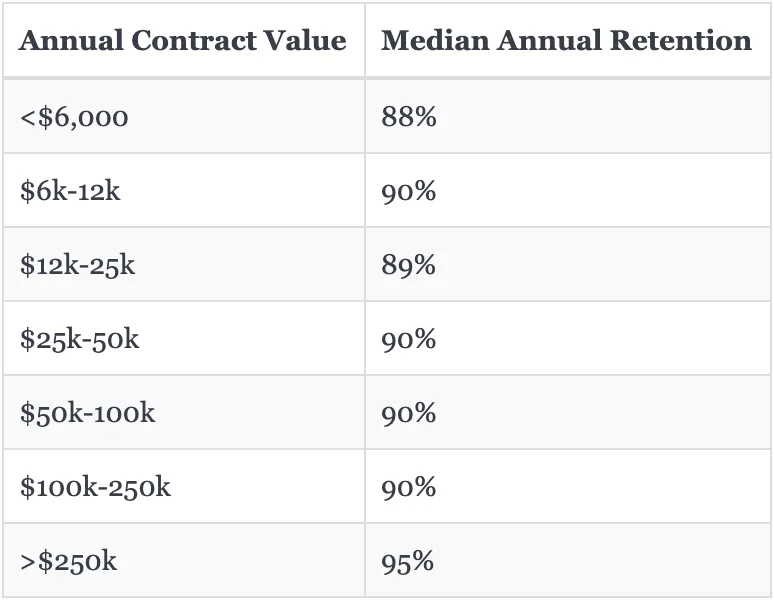The width and height of the screenshot is (774, 600).
Task: Click the word Median in the header
Action: pos(431,41)
